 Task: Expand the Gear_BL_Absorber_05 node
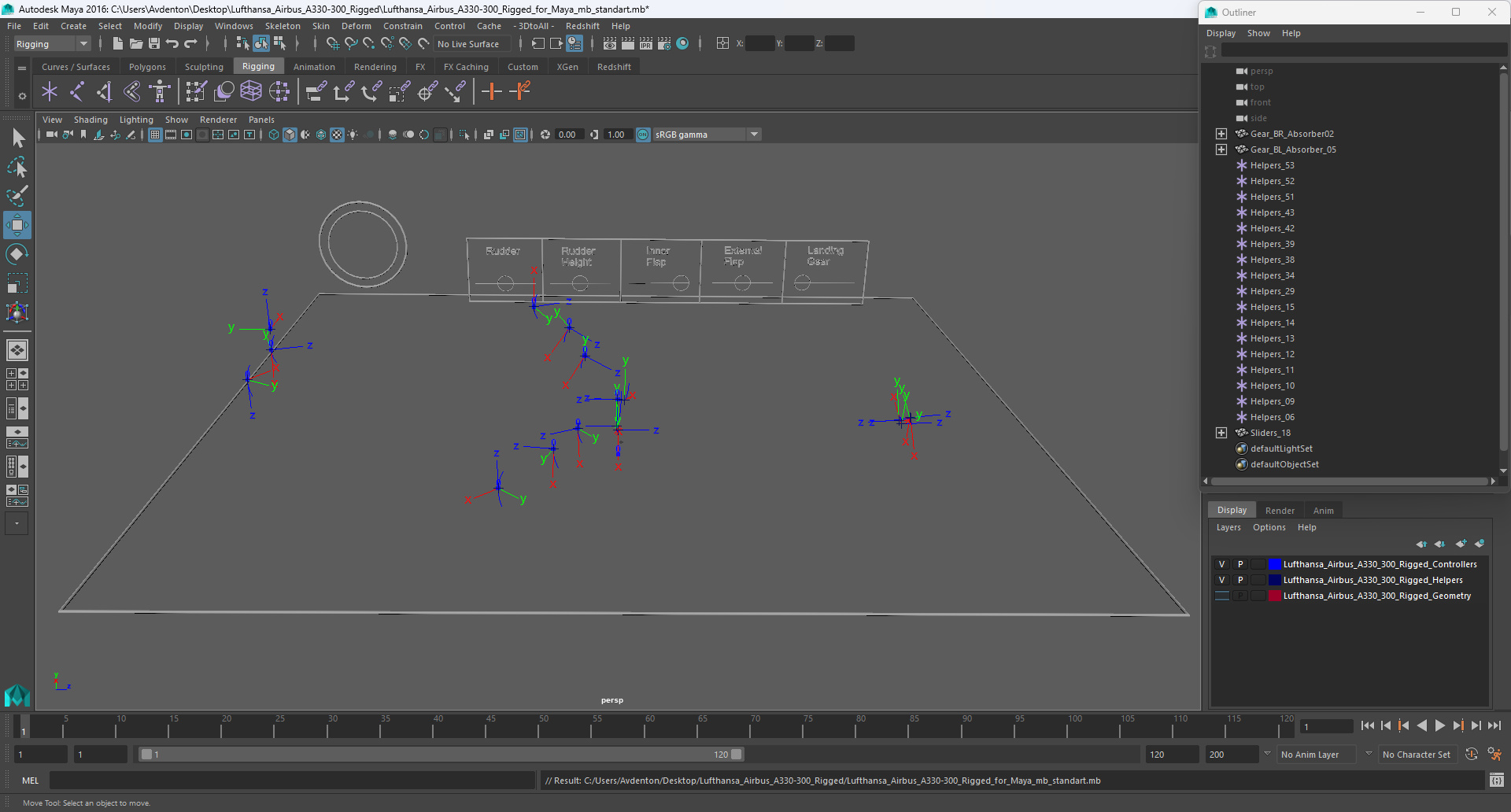tap(1221, 149)
